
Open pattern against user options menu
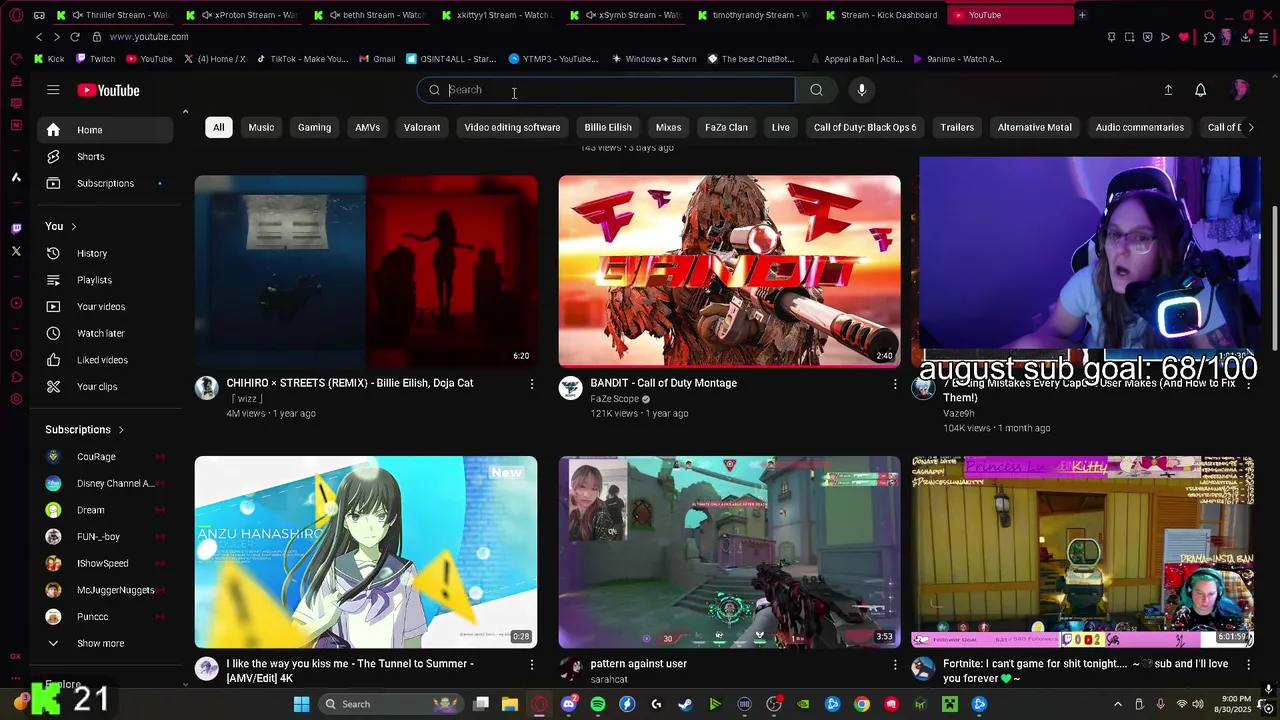click(x=895, y=664)
